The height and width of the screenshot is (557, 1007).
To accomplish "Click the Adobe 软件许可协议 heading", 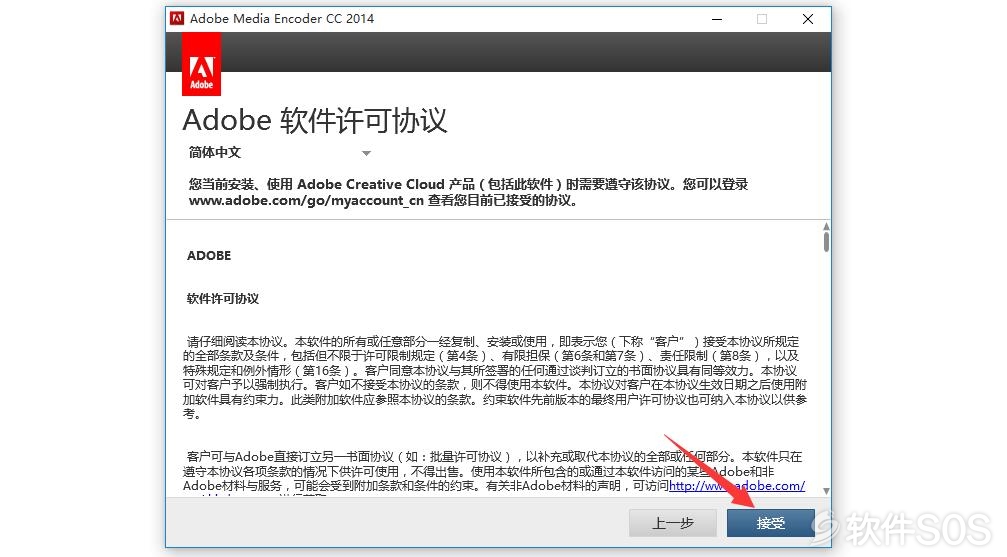I will 315,120.
